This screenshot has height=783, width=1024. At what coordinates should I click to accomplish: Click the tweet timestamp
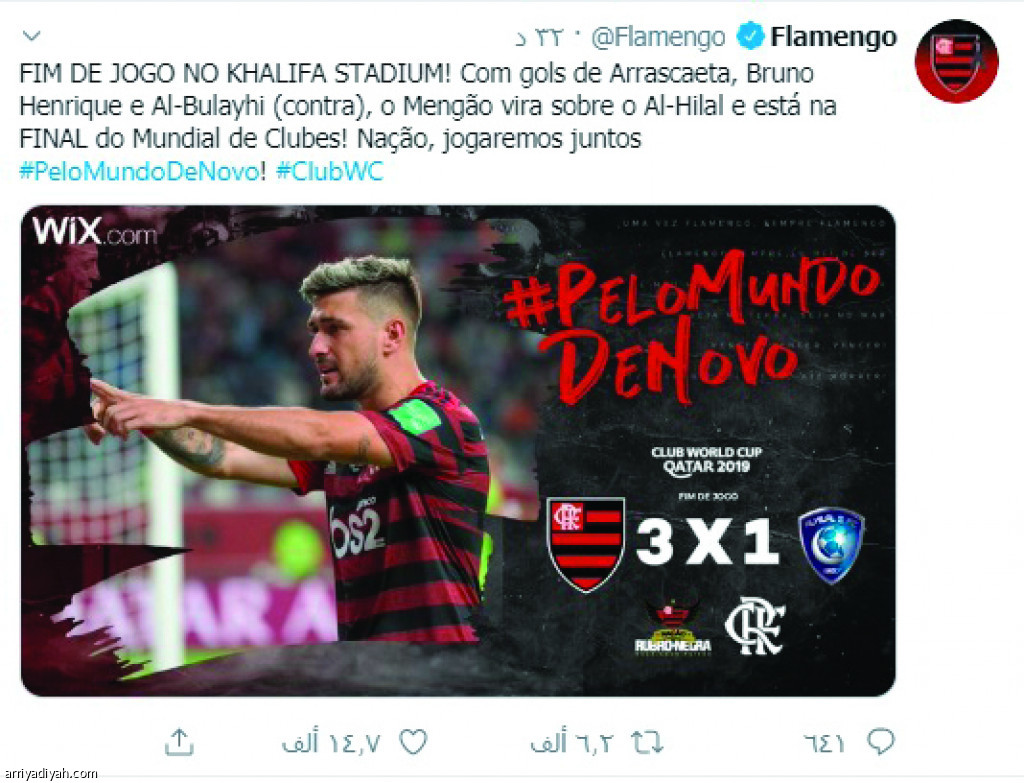coord(540,38)
